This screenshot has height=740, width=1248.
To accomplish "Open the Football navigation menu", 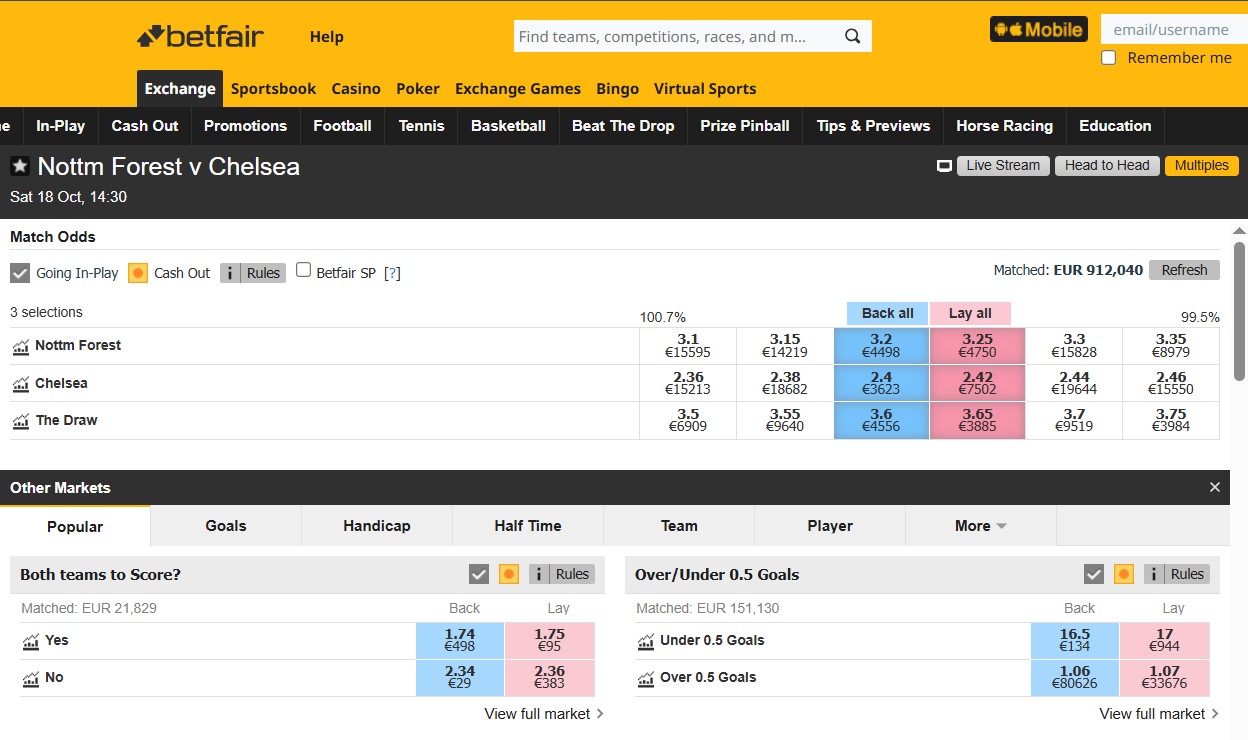I will (x=342, y=126).
